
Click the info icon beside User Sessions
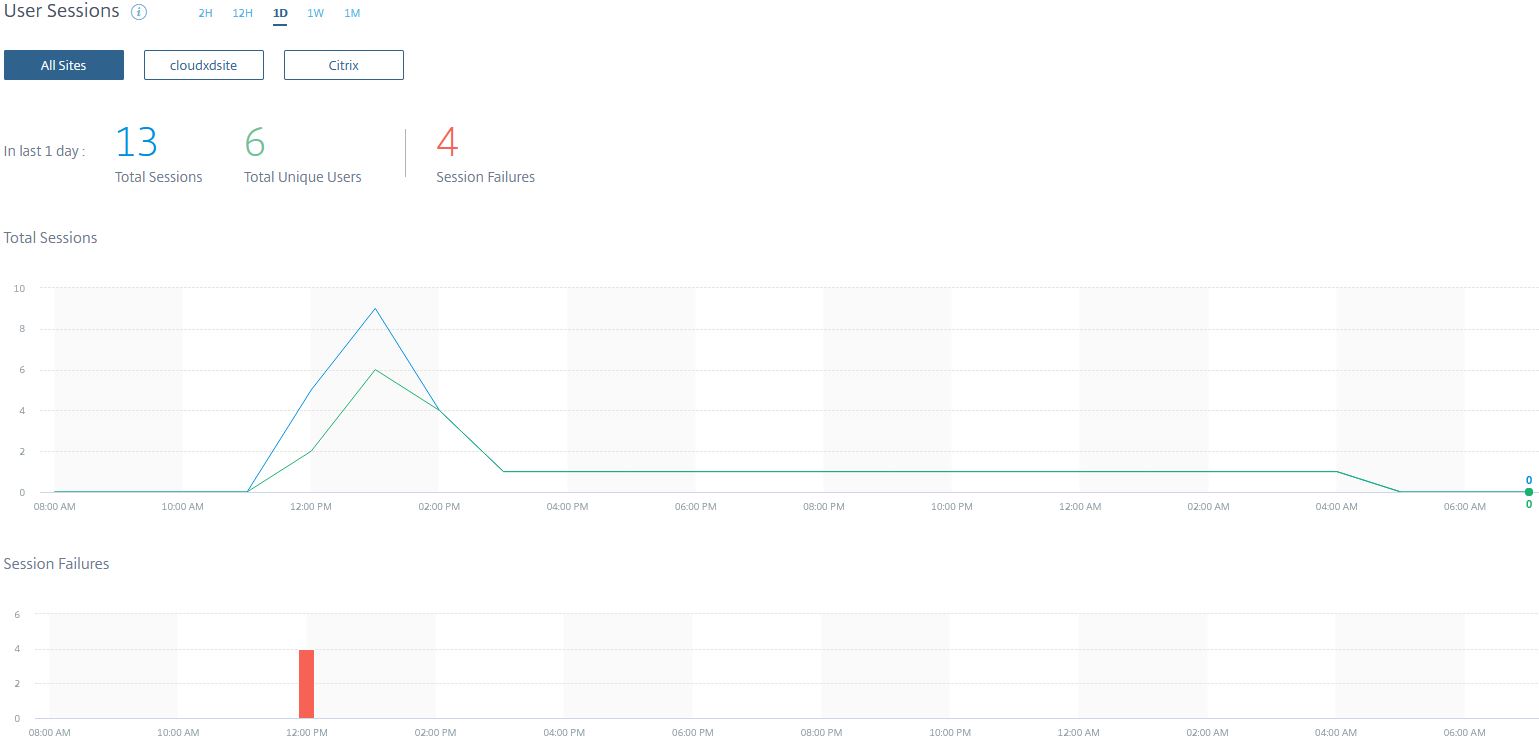click(139, 13)
